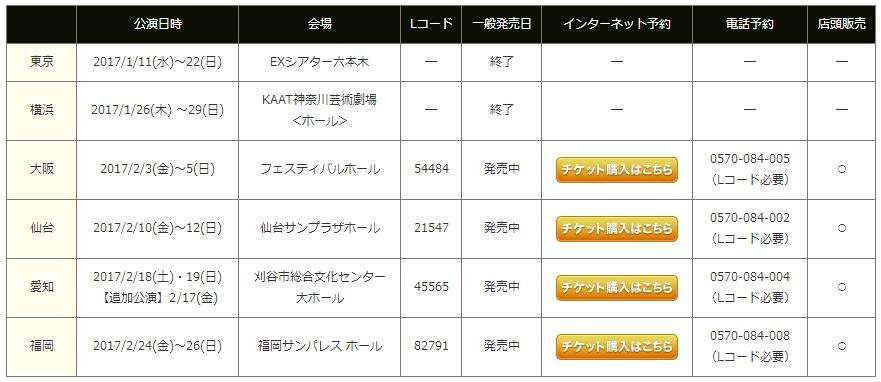Click the 横浜 row label cell
This screenshot has height=382, width=881.
pos(42,111)
